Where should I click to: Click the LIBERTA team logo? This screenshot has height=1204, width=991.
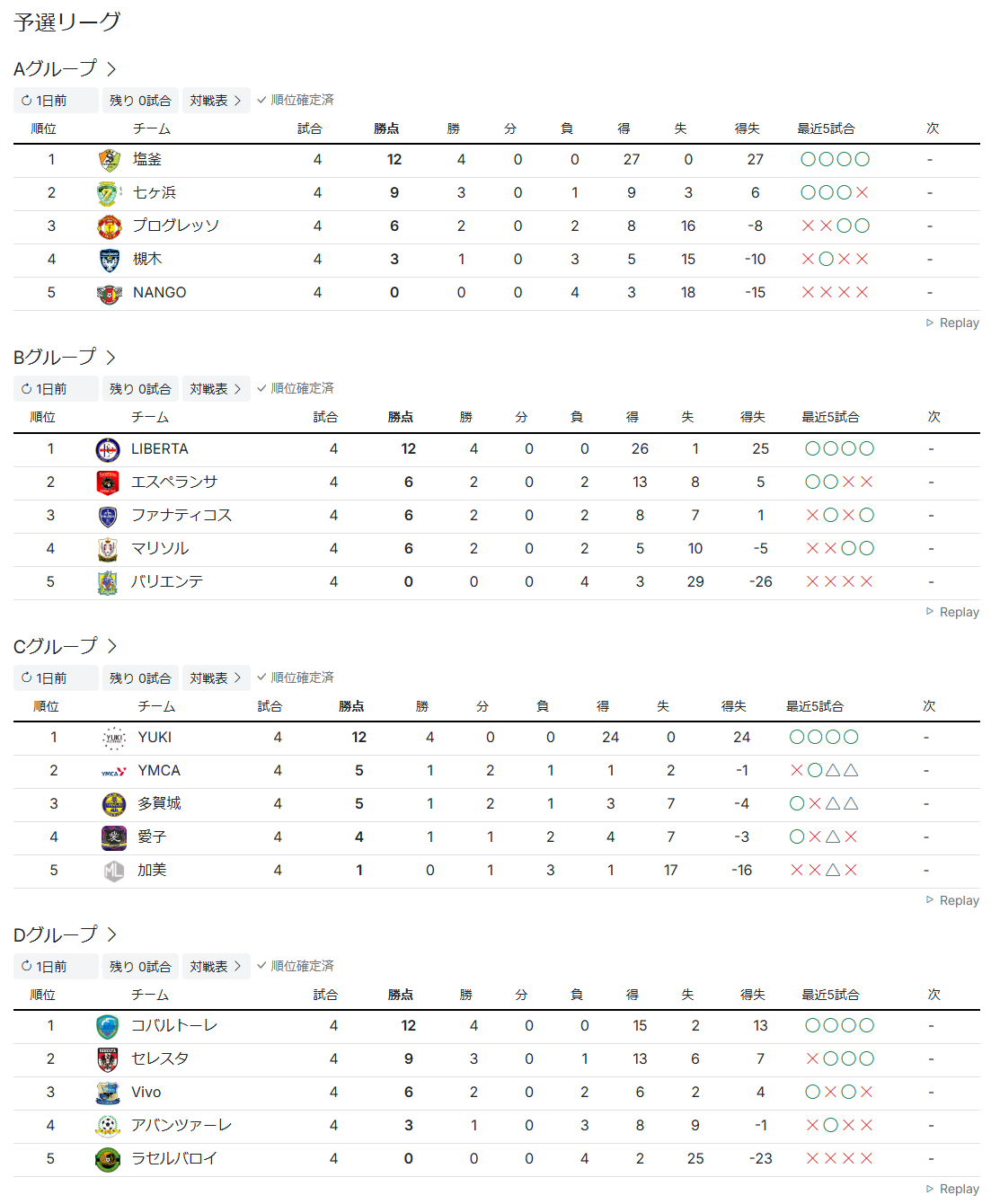108,449
